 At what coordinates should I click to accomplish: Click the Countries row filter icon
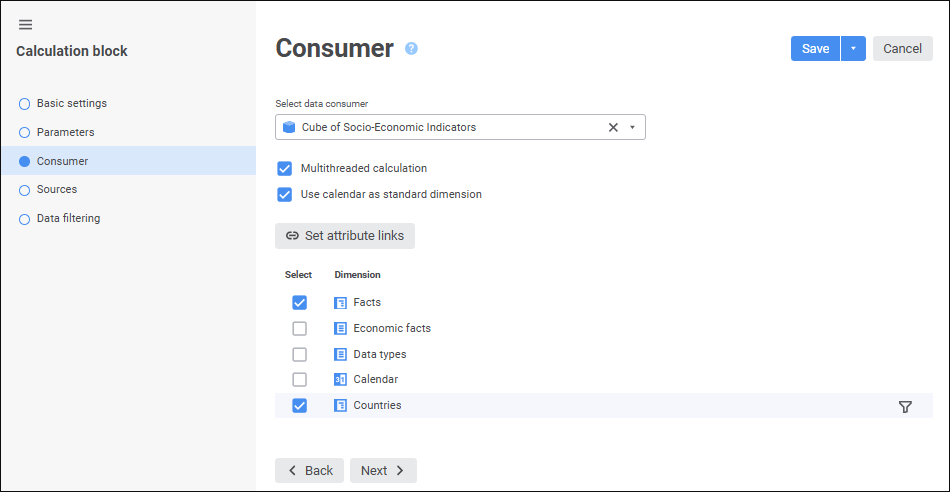click(x=905, y=407)
